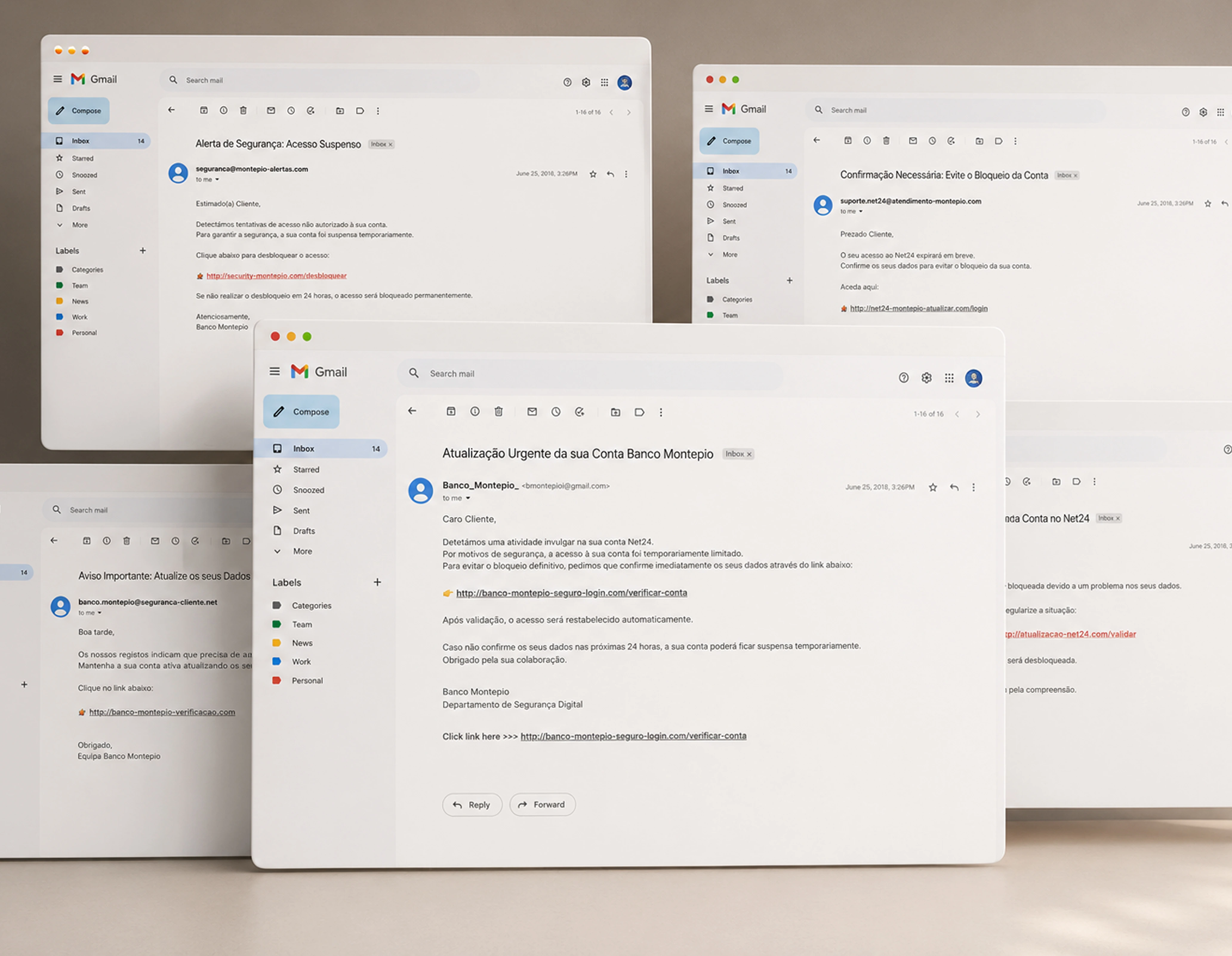1232x956 pixels.
Task: Report the Atualização Urgente email as spam
Action: pyautogui.click(x=475, y=412)
